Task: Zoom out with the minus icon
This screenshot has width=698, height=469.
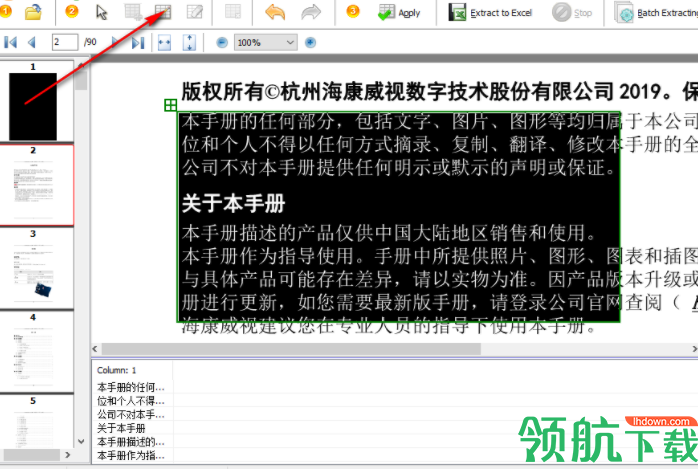Action: [222, 43]
